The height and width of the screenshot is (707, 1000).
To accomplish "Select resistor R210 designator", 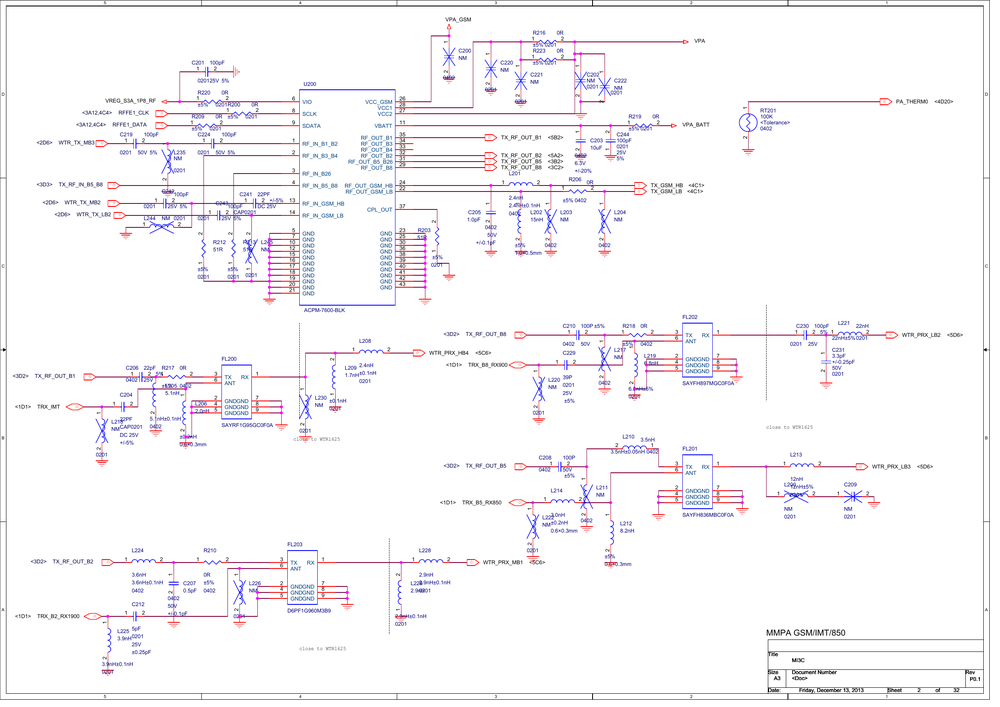I will pos(210,550).
